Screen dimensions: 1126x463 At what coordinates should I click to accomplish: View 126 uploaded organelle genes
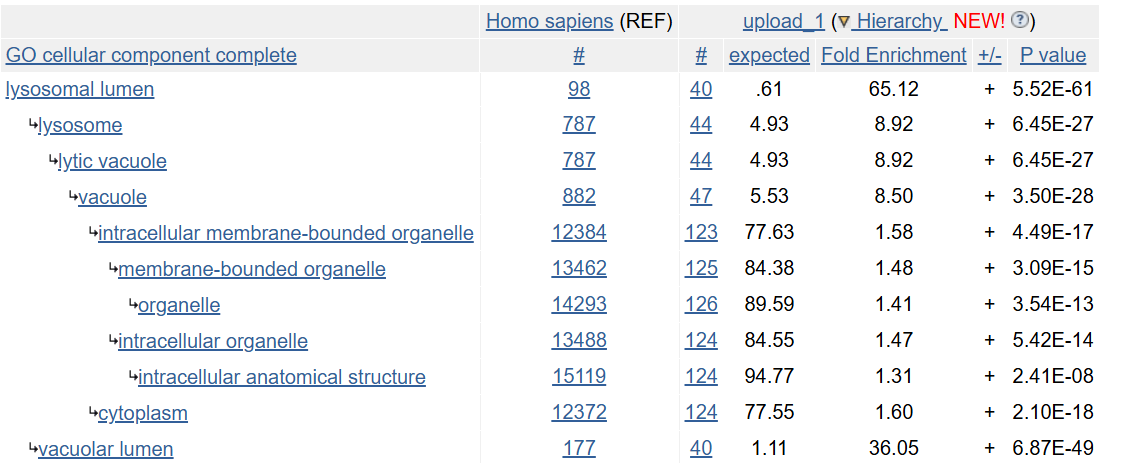(x=701, y=305)
